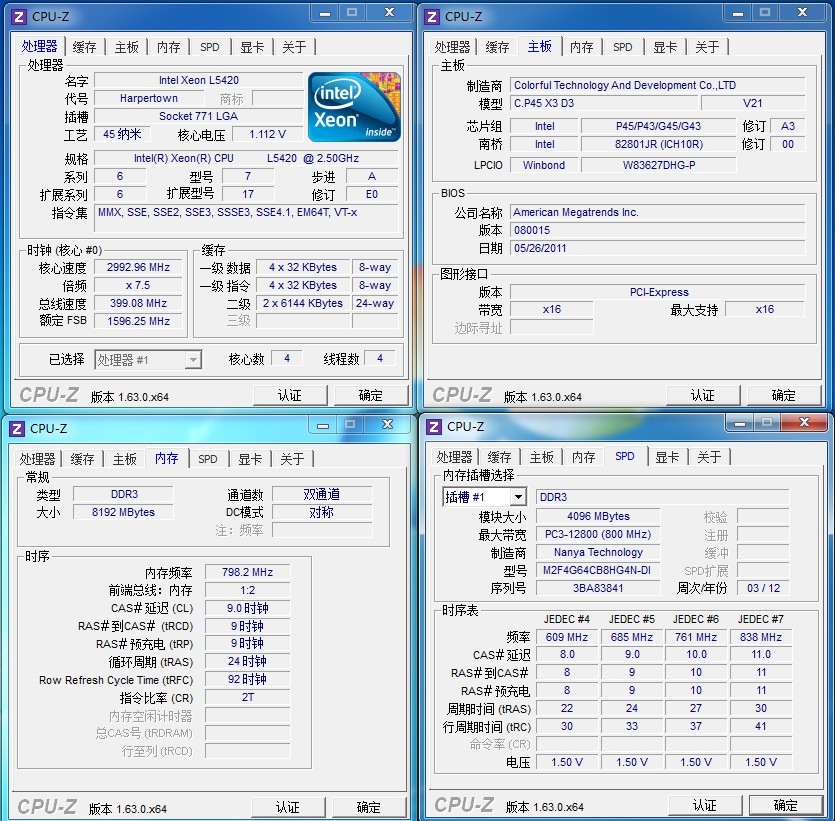Image resolution: width=835 pixels, height=821 pixels.
Task: Go to 关于 tab in memory window
Action: (x=292, y=459)
